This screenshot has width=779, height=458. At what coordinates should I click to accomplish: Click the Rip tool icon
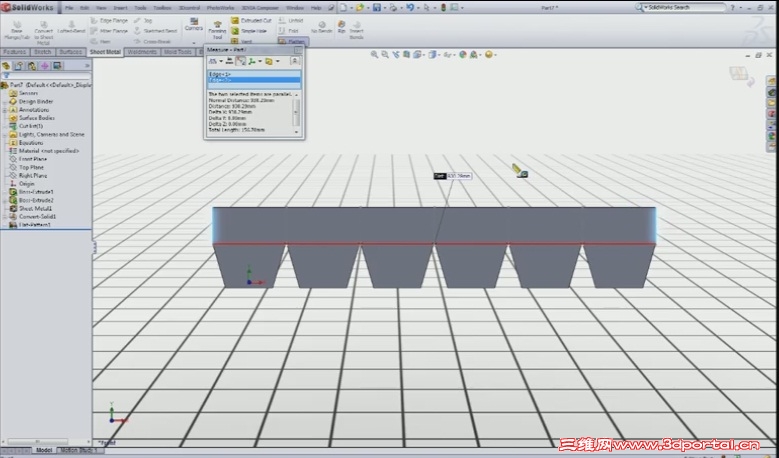pos(341,26)
